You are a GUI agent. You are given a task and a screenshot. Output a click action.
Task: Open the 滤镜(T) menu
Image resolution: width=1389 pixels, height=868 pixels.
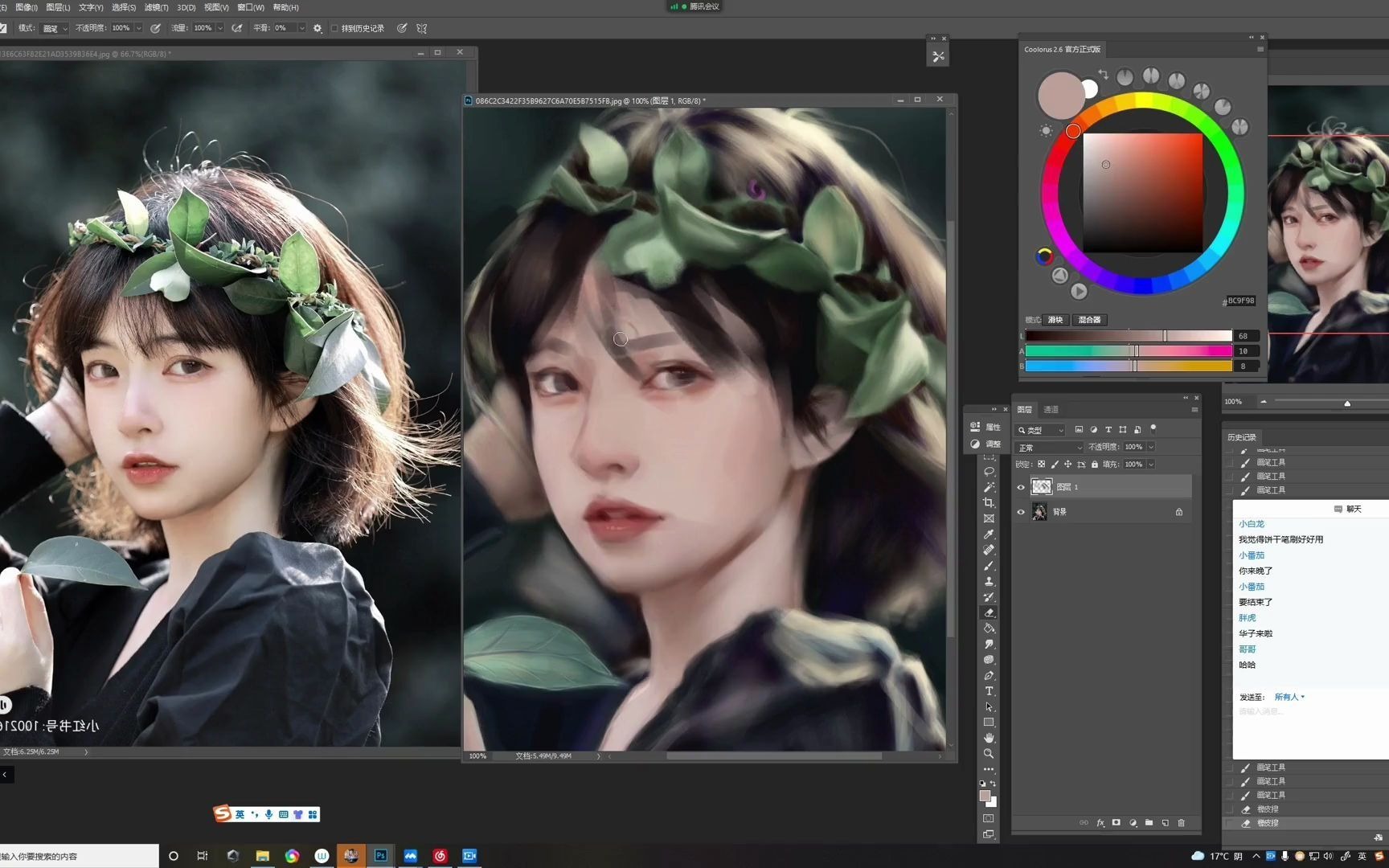[x=156, y=7]
